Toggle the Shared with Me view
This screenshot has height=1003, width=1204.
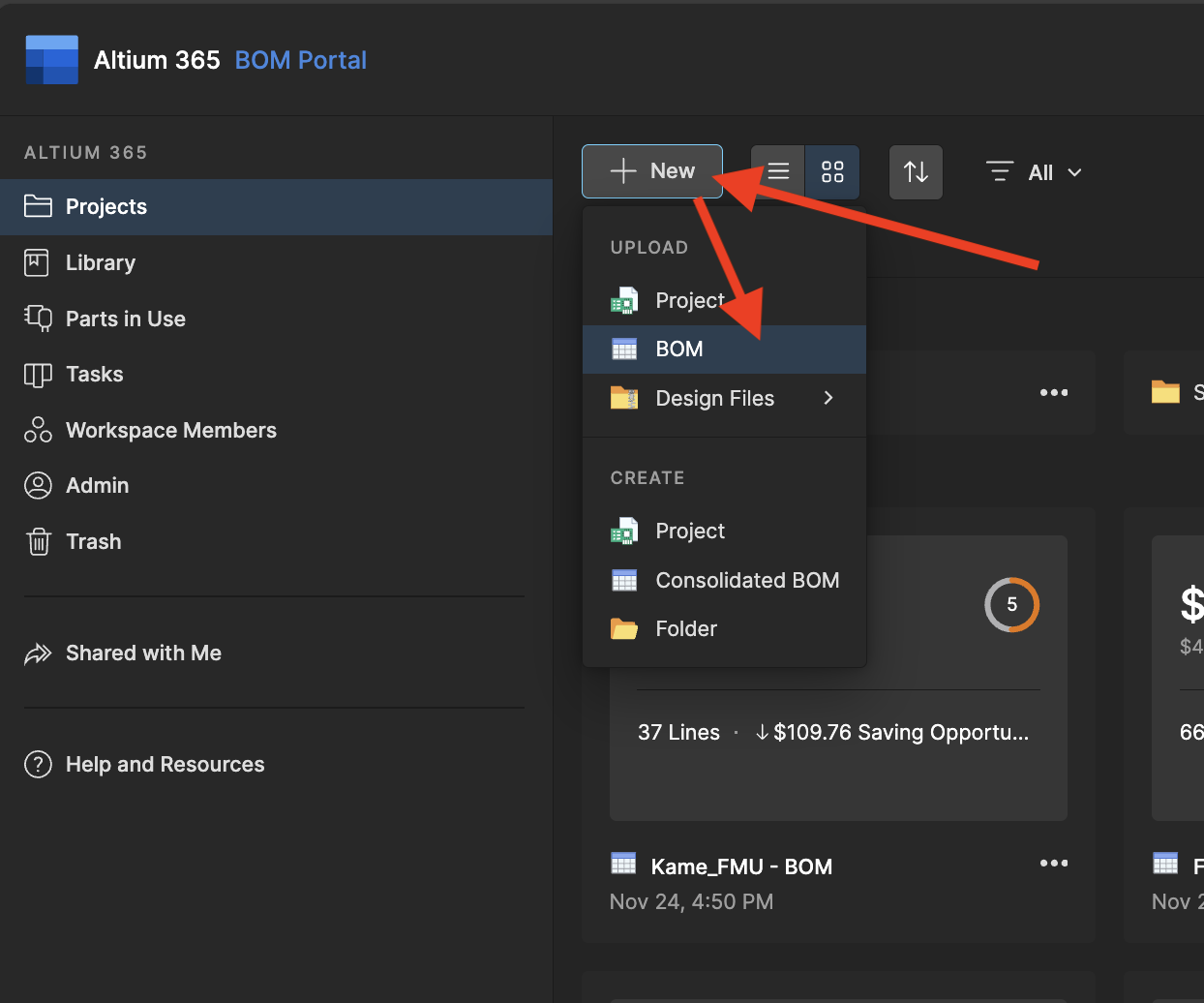pyautogui.click(x=145, y=653)
